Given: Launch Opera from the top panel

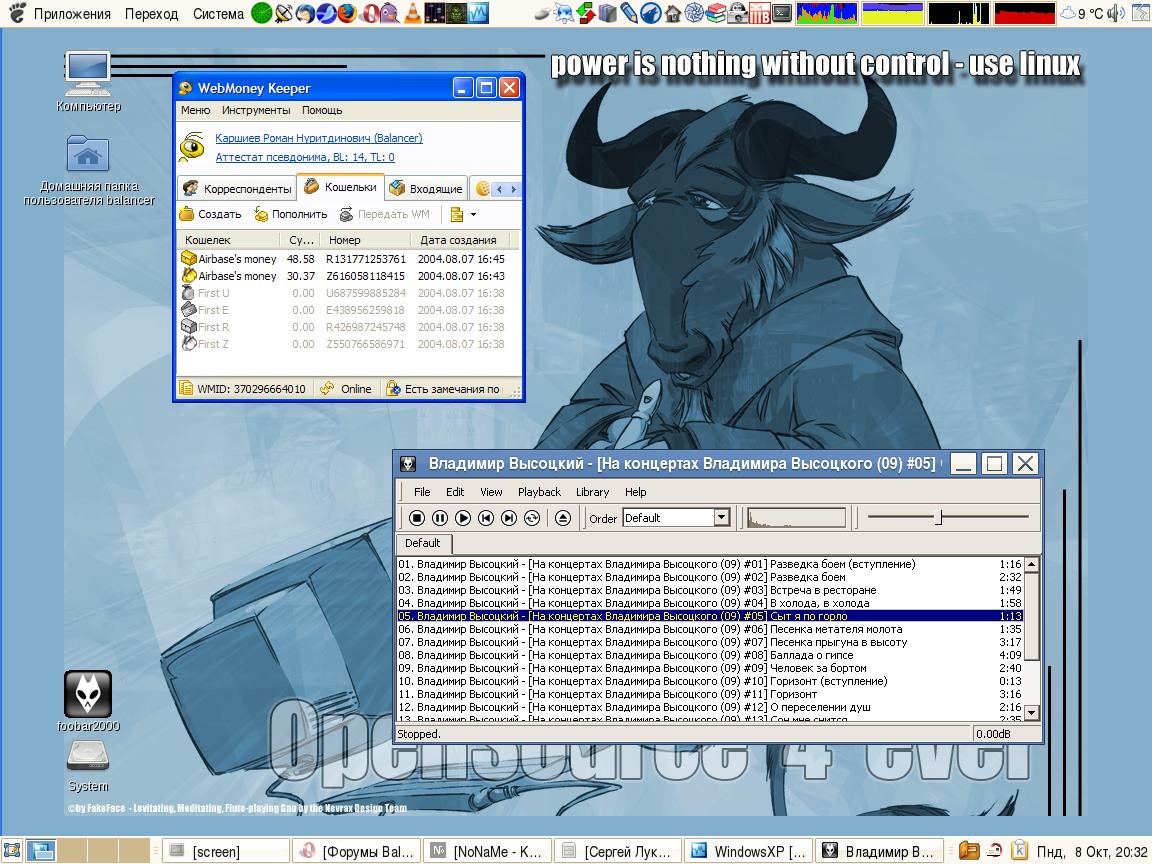Looking at the screenshot, I should (x=370, y=13).
